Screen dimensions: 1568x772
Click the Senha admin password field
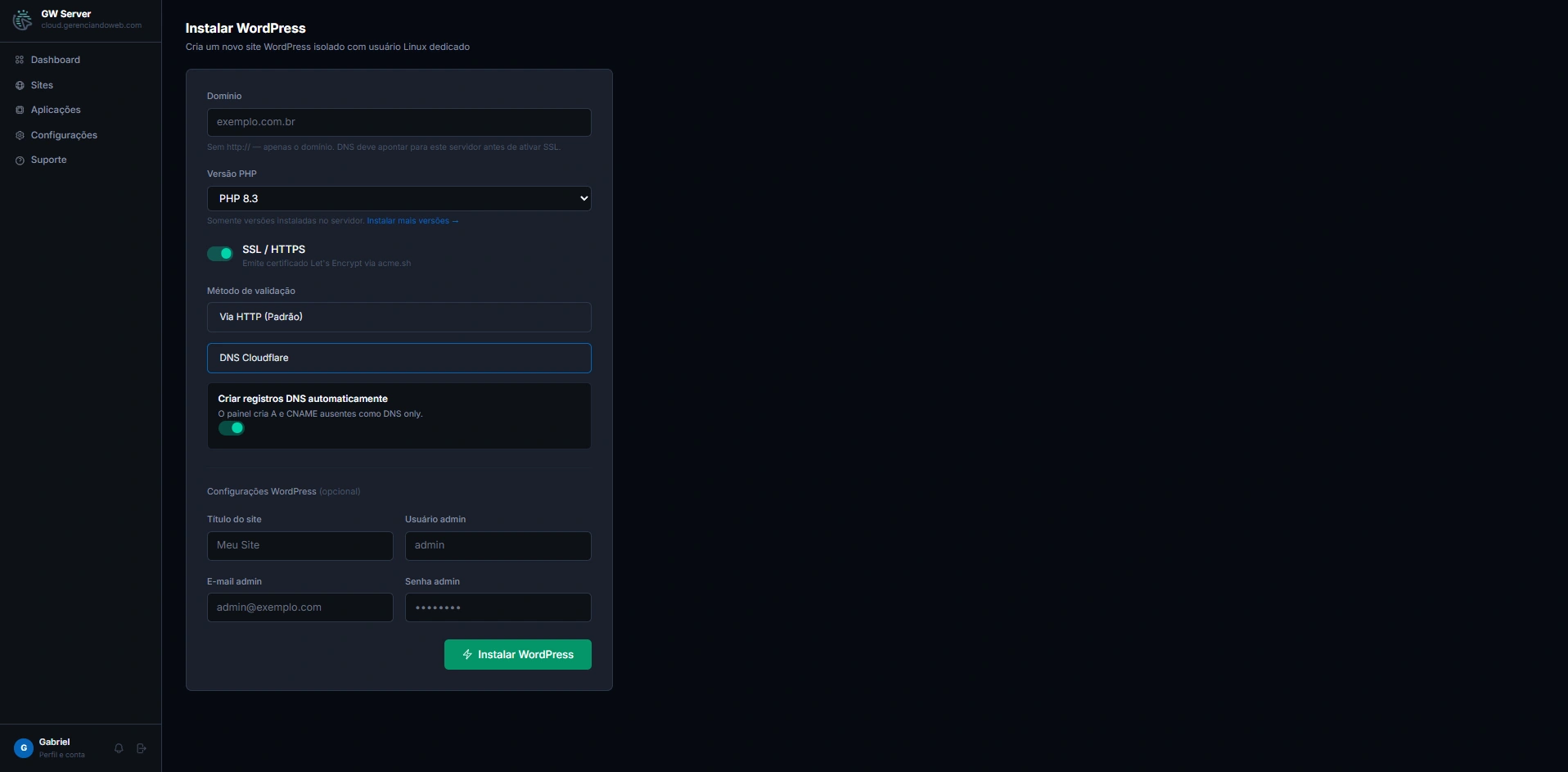(498, 607)
